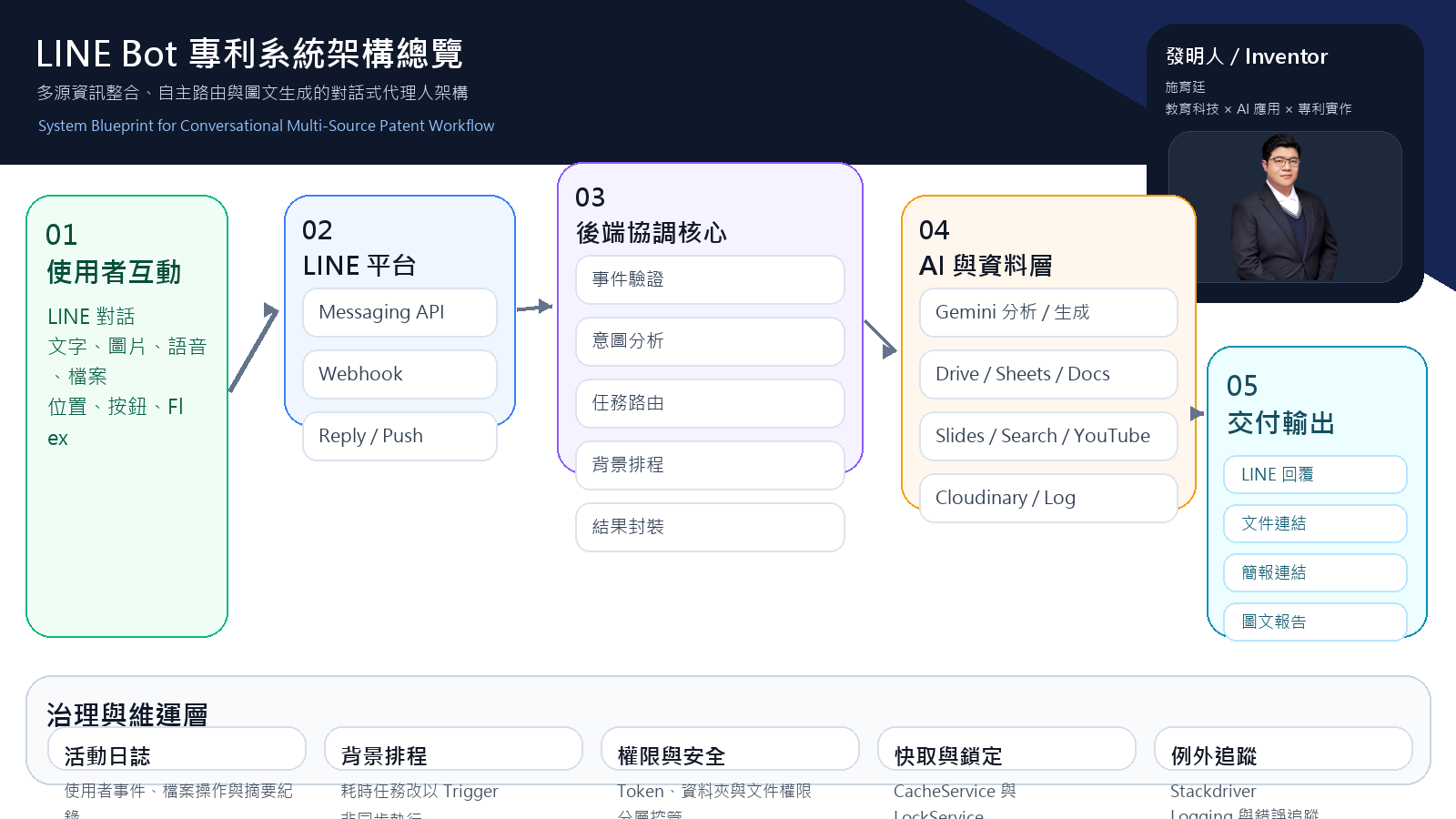The image size is (1456, 819).
Task: Click the 背景排程 card in governance layer
Action: [453, 749]
